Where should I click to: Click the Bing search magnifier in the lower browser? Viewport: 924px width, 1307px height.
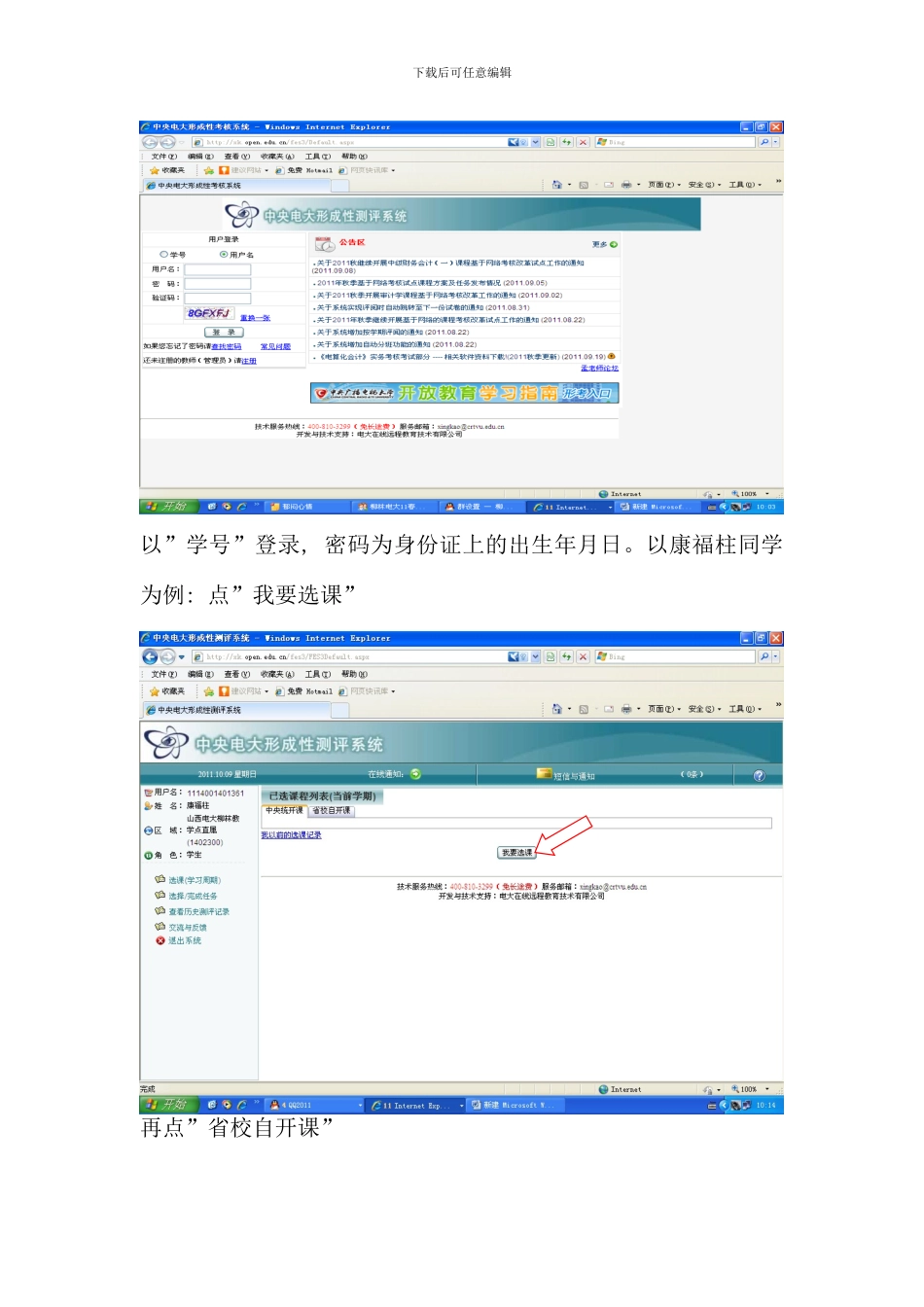(x=764, y=656)
